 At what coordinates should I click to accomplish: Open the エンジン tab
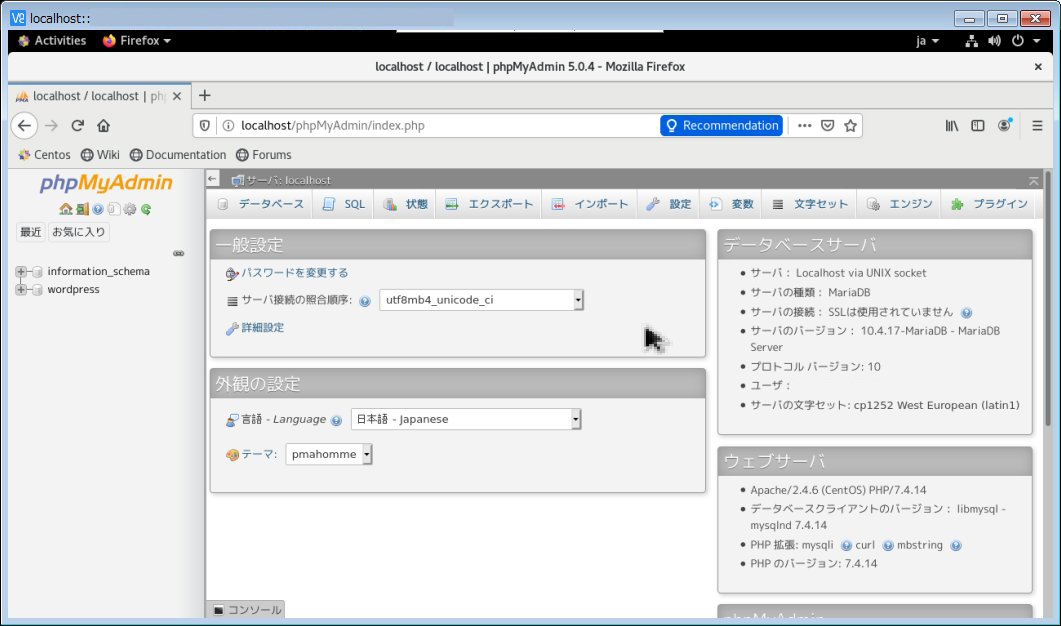pyautogui.click(x=899, y=204)
